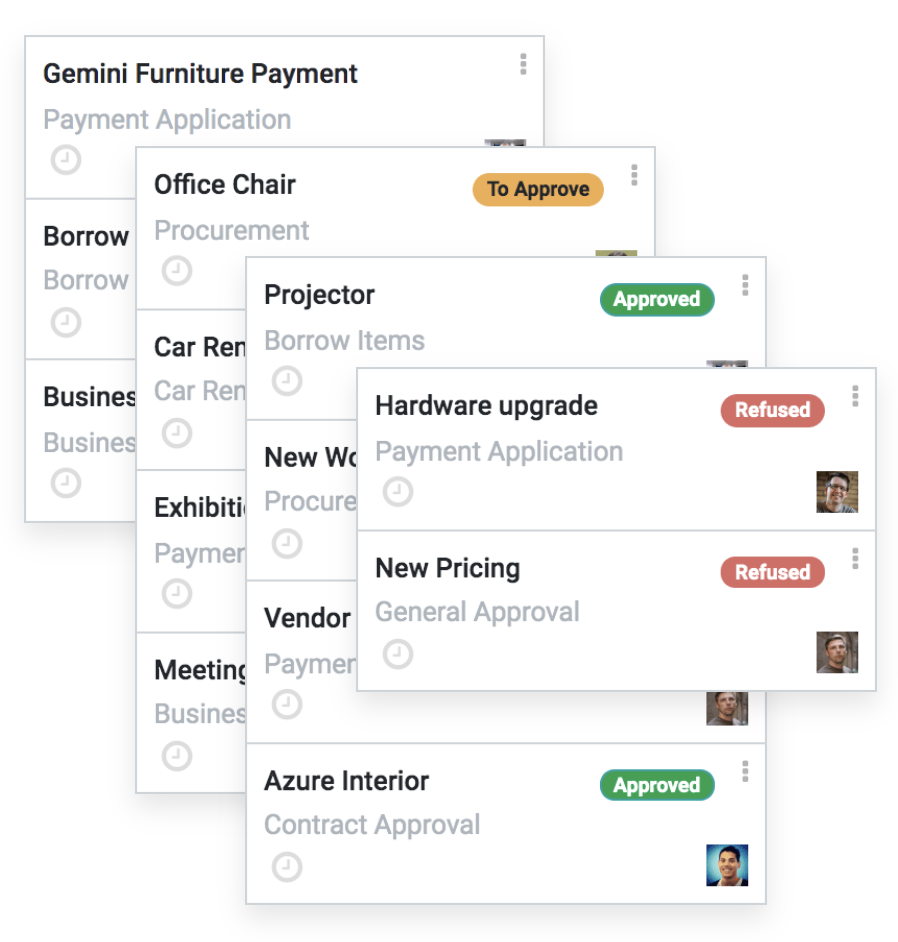
Task: Click clock activity icon on Azure Interior card
Action: point(287,867)
